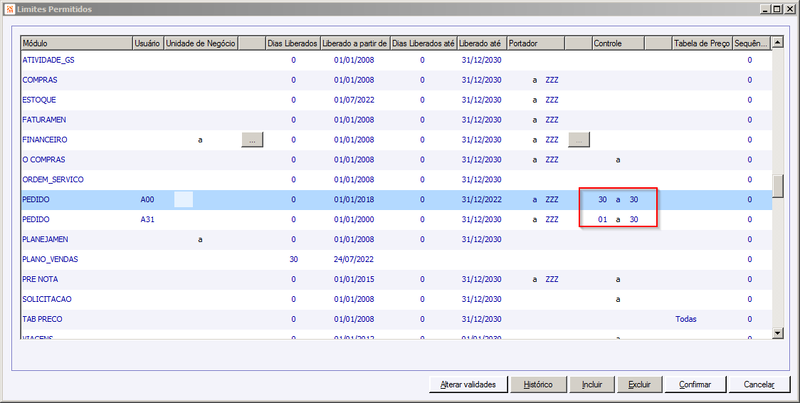Screen dimensions: 800x403
Task: Click scrollbar down arrow at table bottom
Action: pos(778,333)
